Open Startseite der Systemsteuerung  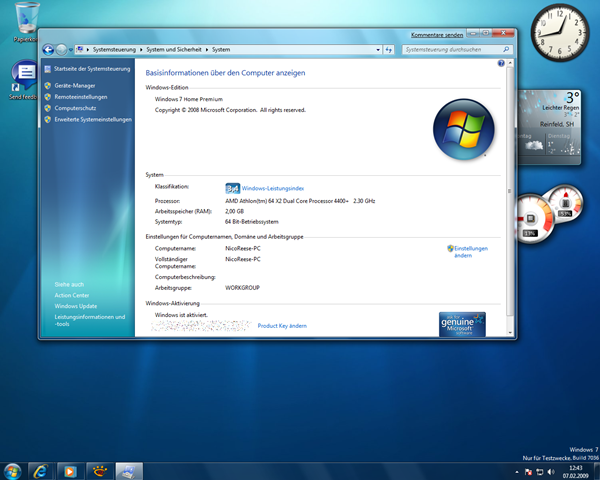click(x=92, y=69)
